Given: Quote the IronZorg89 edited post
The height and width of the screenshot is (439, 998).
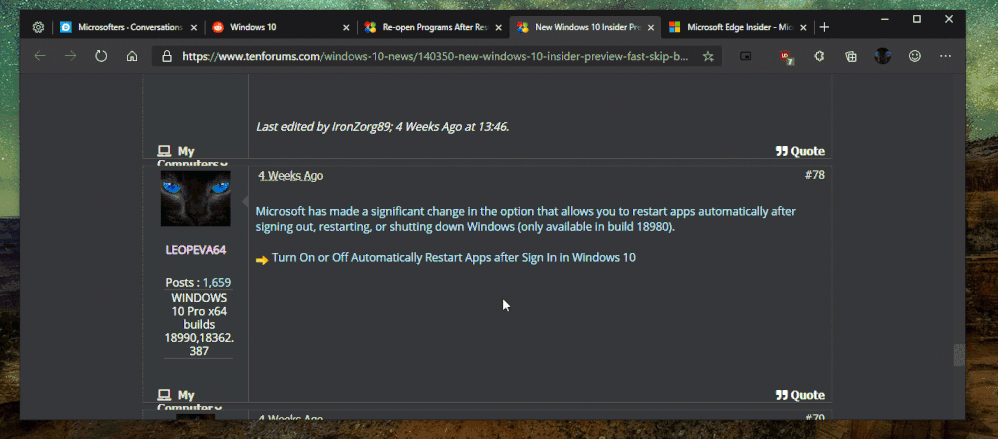Looking at the screenshot, I should (800, 151).
